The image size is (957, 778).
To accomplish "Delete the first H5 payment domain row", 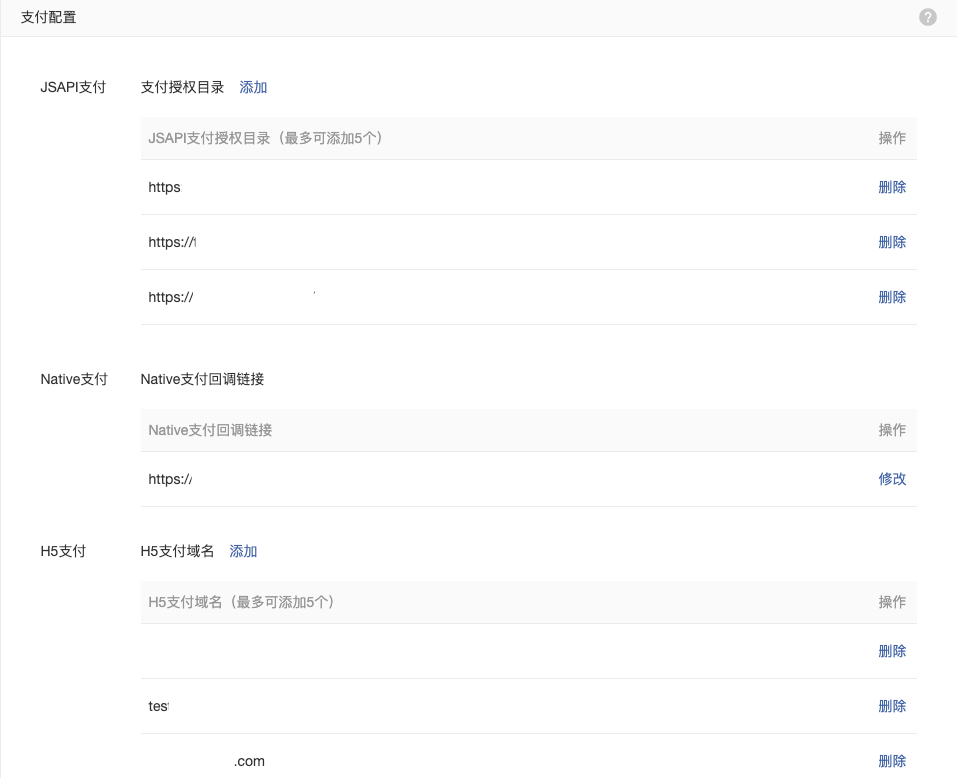I will tap(891, 651).
